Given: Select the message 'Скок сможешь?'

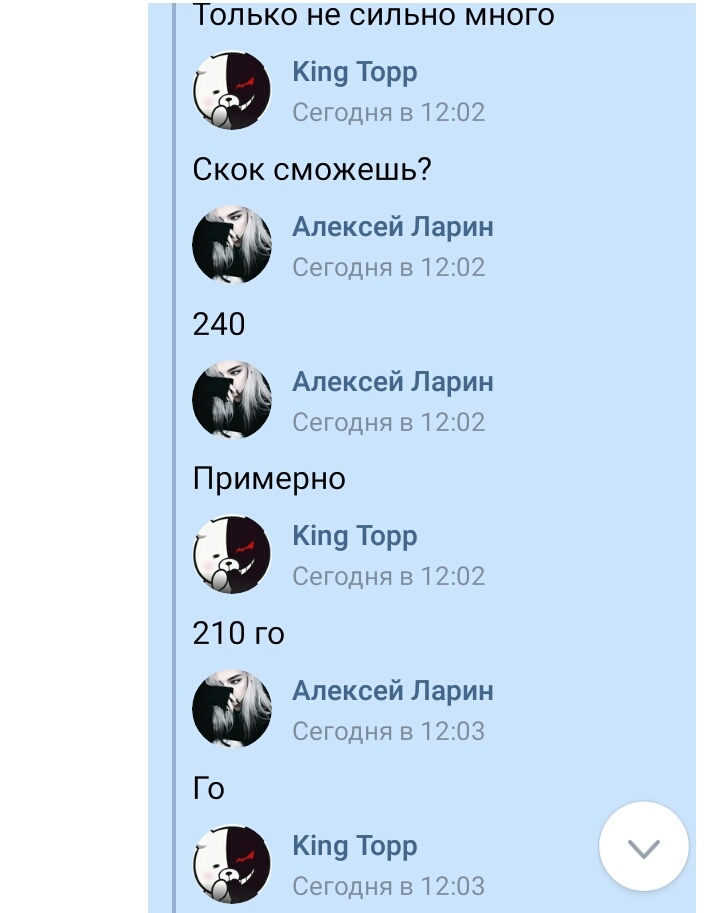Looking at the screenshot, I should (312, 169).
